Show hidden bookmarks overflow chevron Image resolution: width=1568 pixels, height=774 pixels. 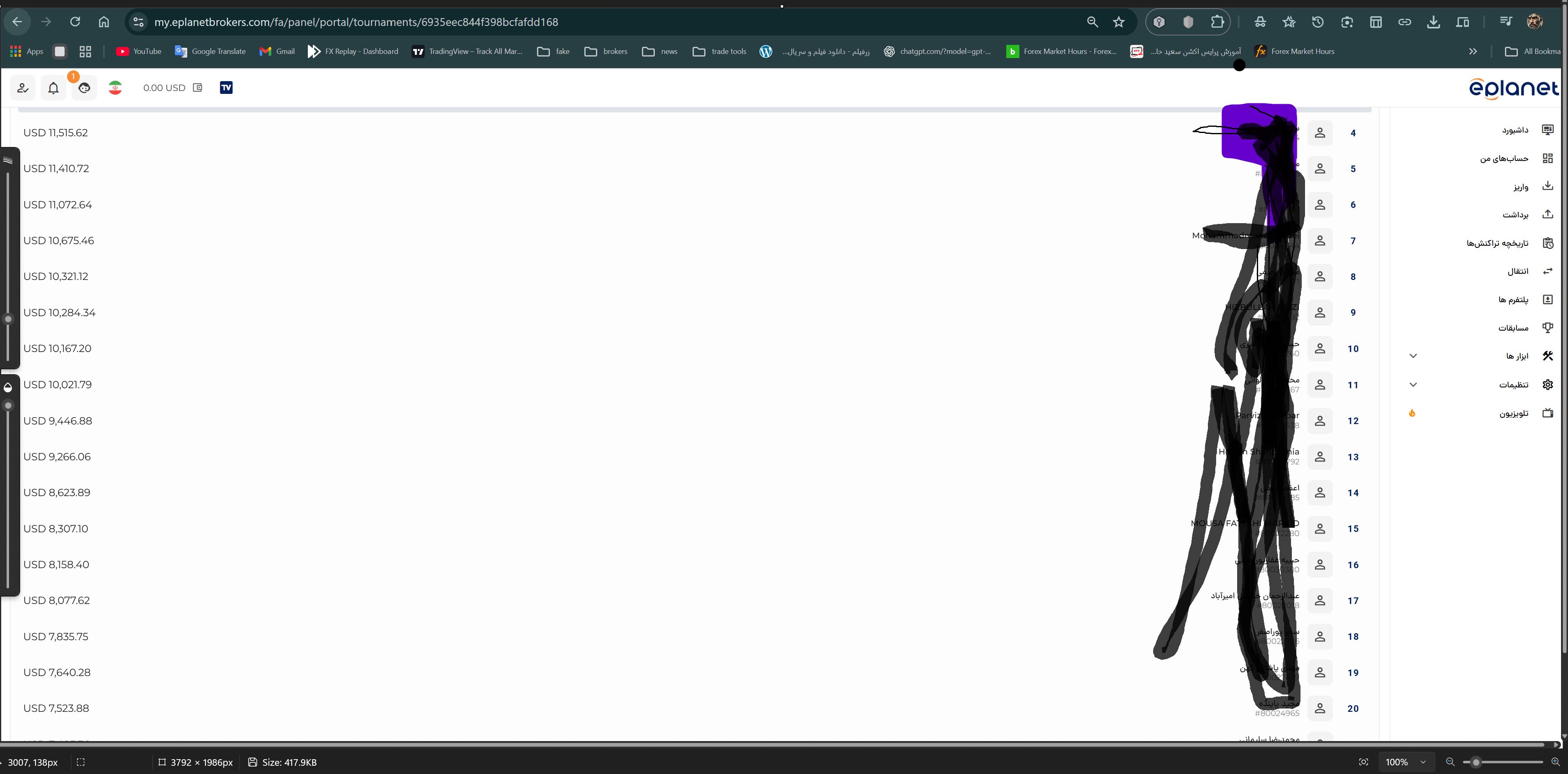tap(1473, 52)
